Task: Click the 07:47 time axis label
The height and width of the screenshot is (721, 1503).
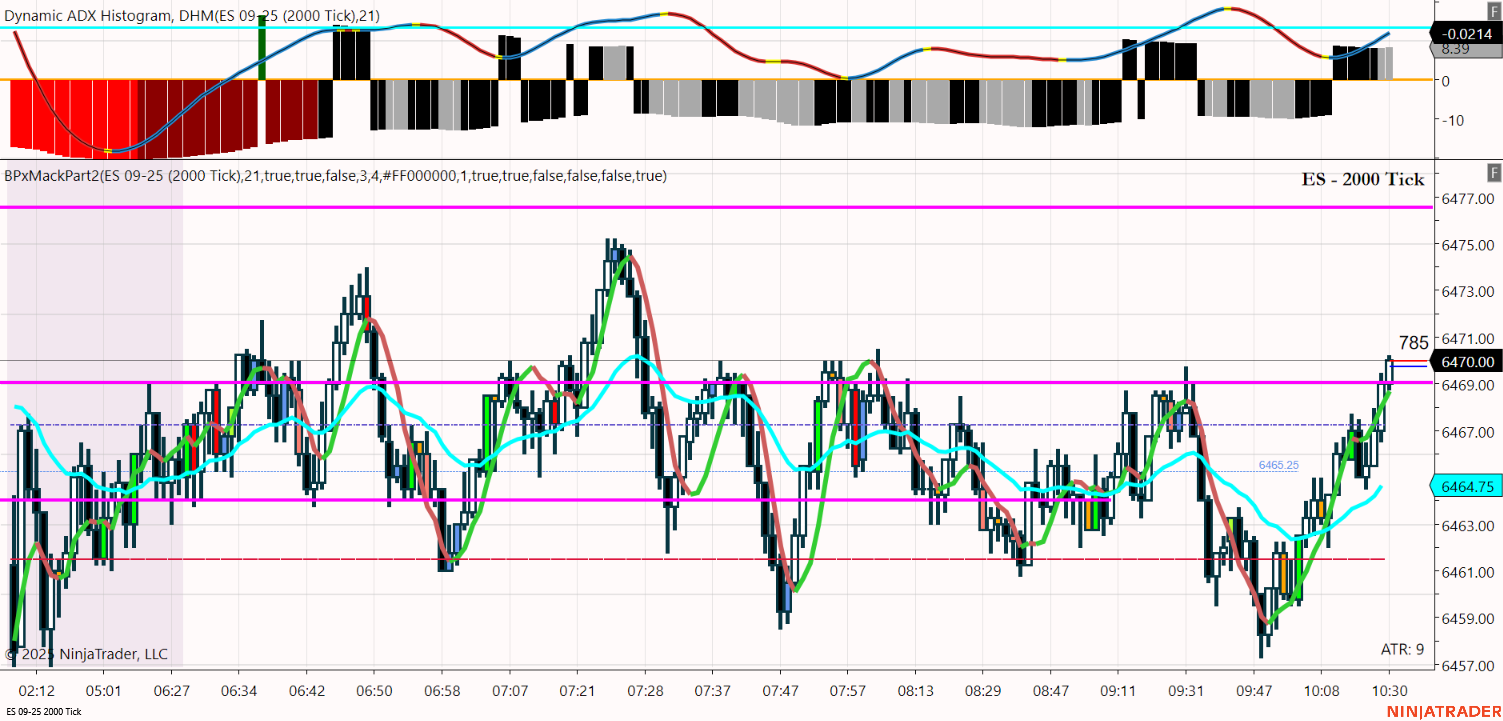Action: point(780,690)
